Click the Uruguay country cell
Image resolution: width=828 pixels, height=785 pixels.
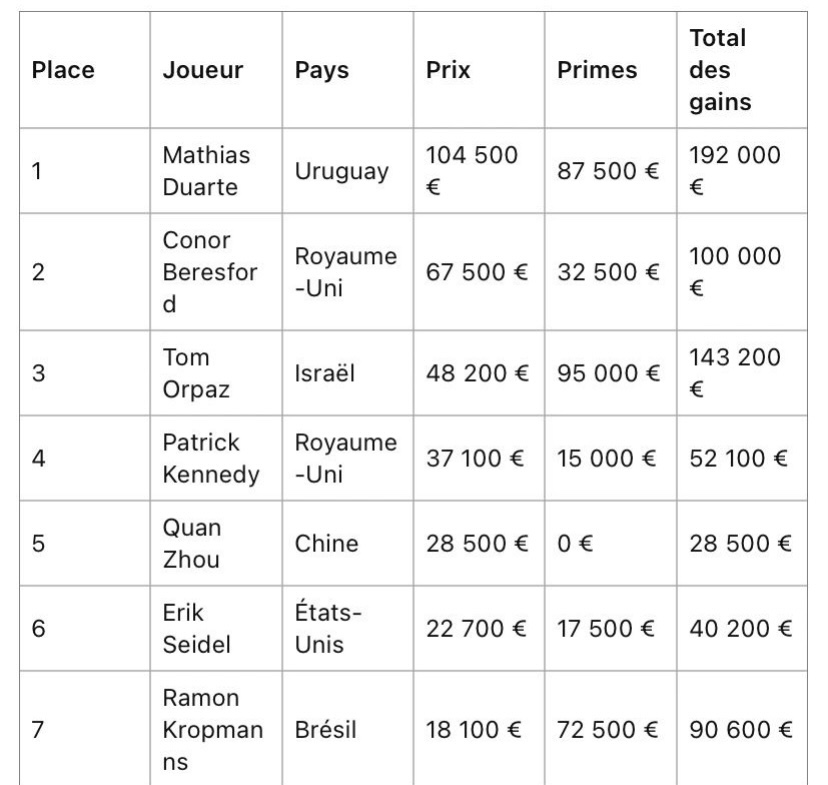pyautogui.click(x=341, y=171)
